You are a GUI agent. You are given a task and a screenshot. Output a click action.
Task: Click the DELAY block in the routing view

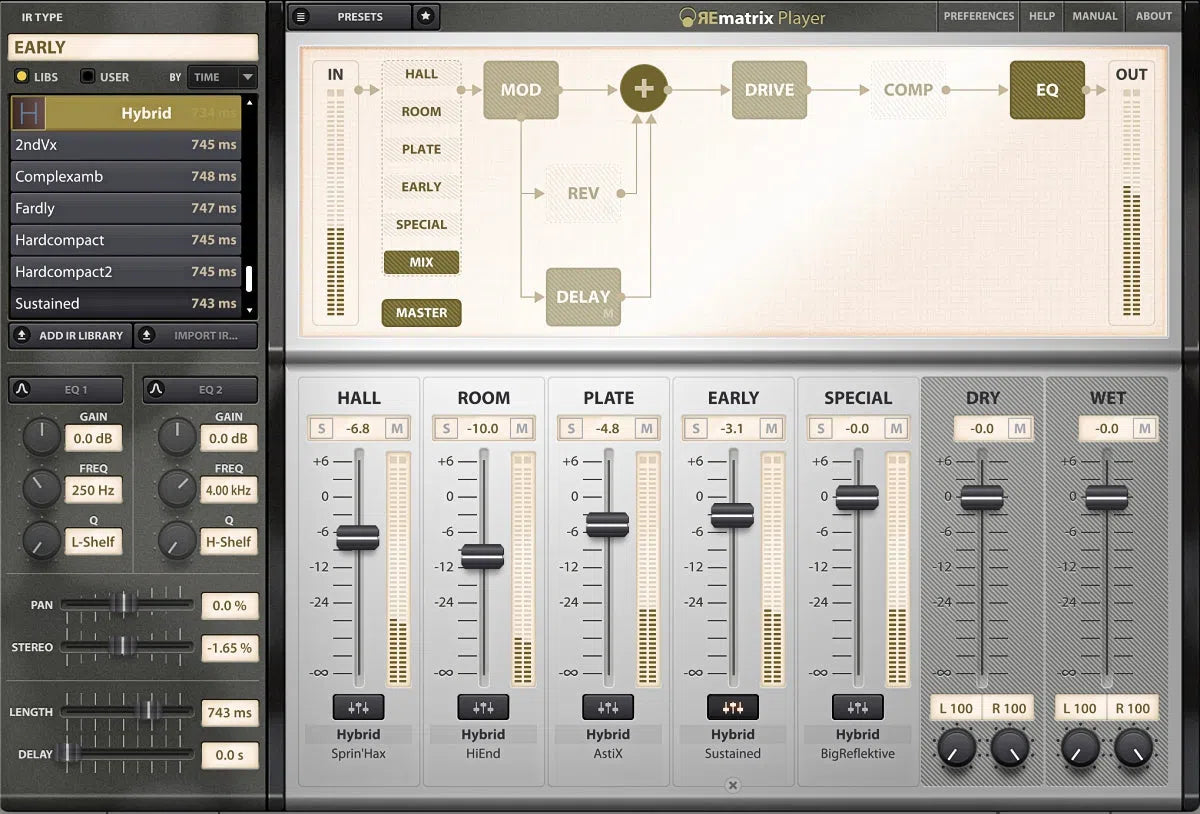(x=583, y=297)
